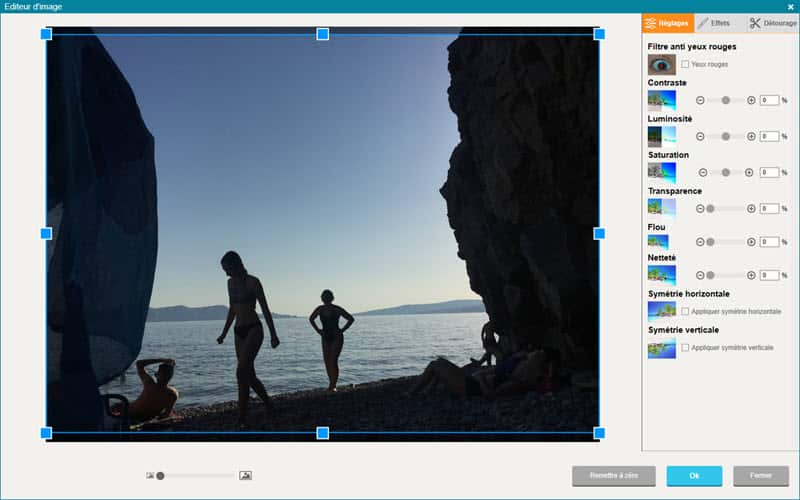Image resolution: width=800 pixels, height=500 pixels.
Task: Click the Contraste percentage input field
Action: 769,100
